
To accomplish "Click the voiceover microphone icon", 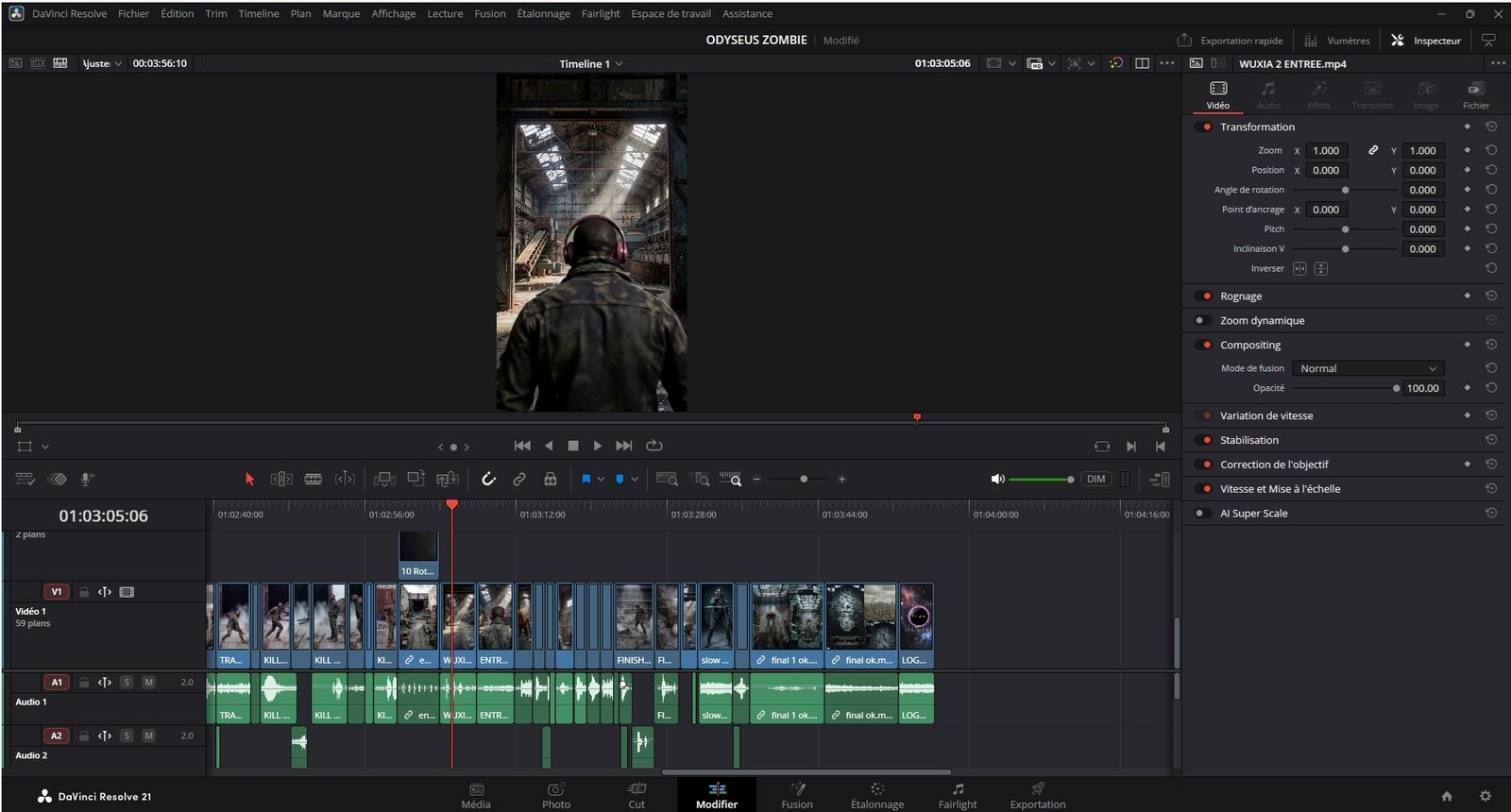I will (87, 480).
